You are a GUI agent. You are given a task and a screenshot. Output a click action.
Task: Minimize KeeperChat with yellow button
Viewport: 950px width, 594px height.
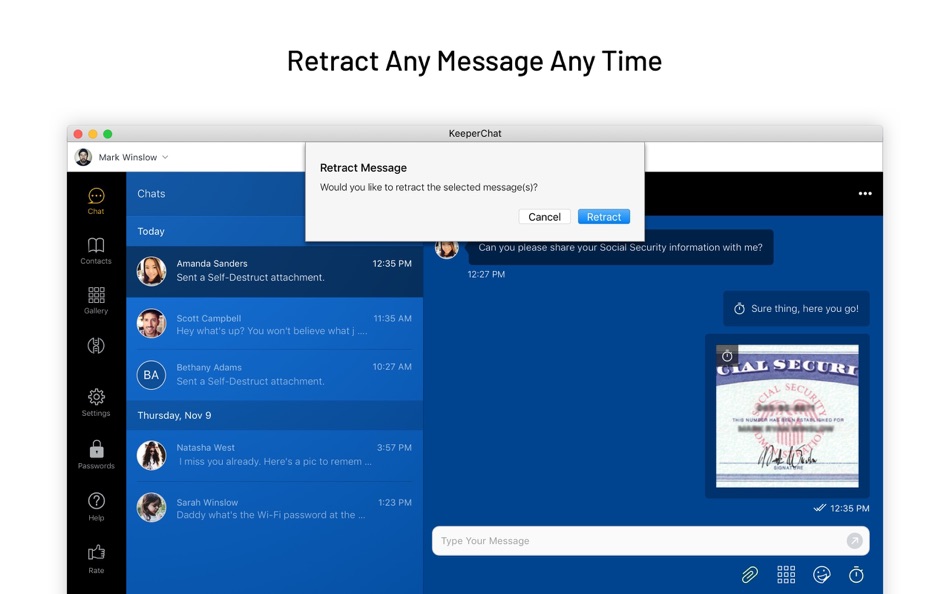[93, 133]
